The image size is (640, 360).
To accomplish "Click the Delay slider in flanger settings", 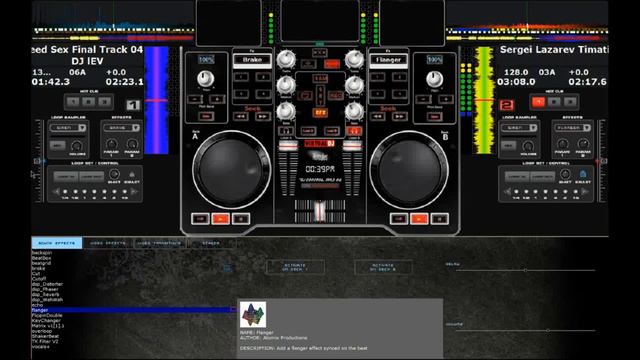I will coord(525,270).
